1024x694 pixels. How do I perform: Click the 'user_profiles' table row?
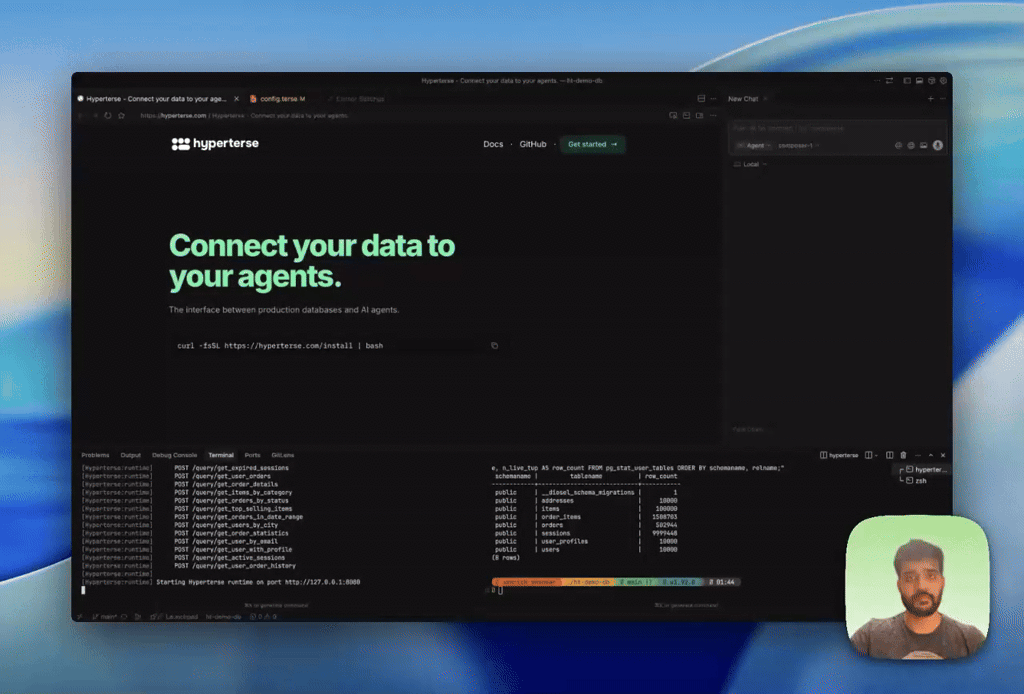[x=586, y=541]
